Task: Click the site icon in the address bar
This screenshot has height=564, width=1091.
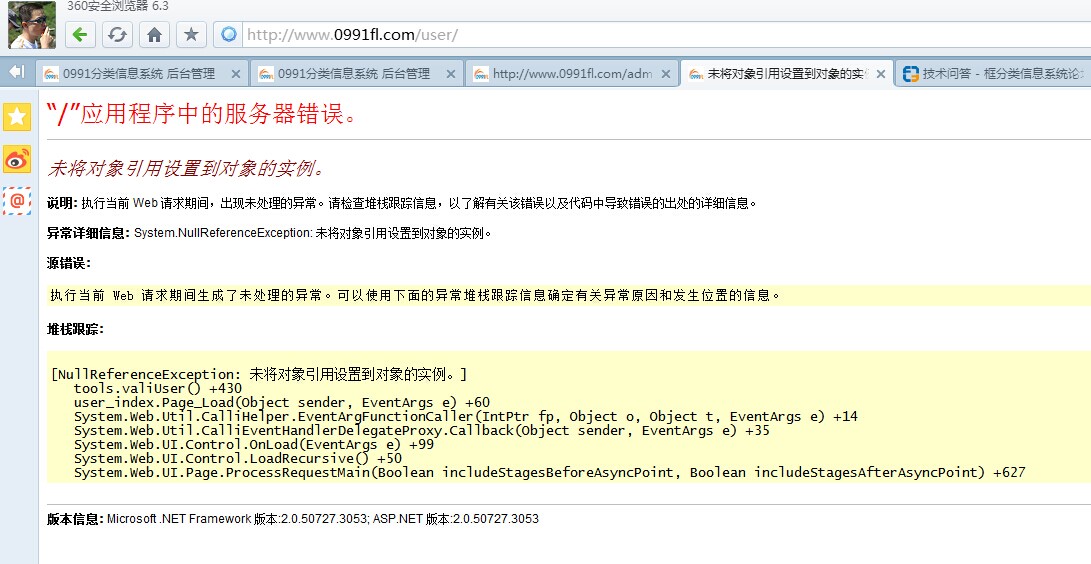Action: (229, 35)
